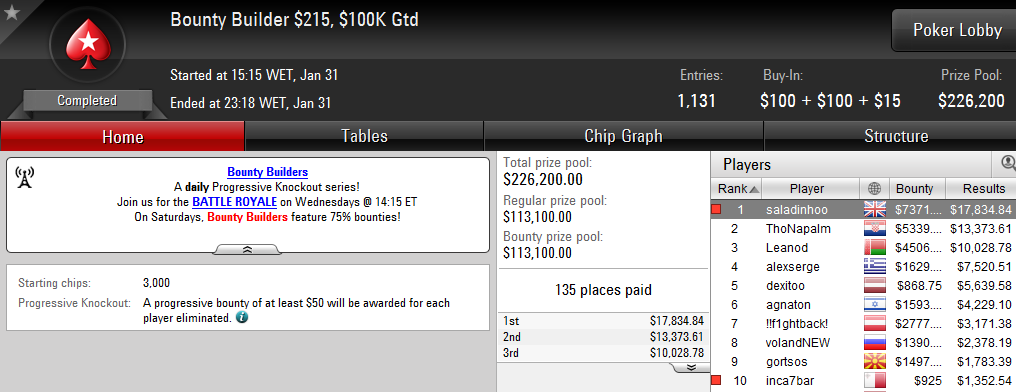Click the UK flag next to saladinhoo

tap(874, 209)
